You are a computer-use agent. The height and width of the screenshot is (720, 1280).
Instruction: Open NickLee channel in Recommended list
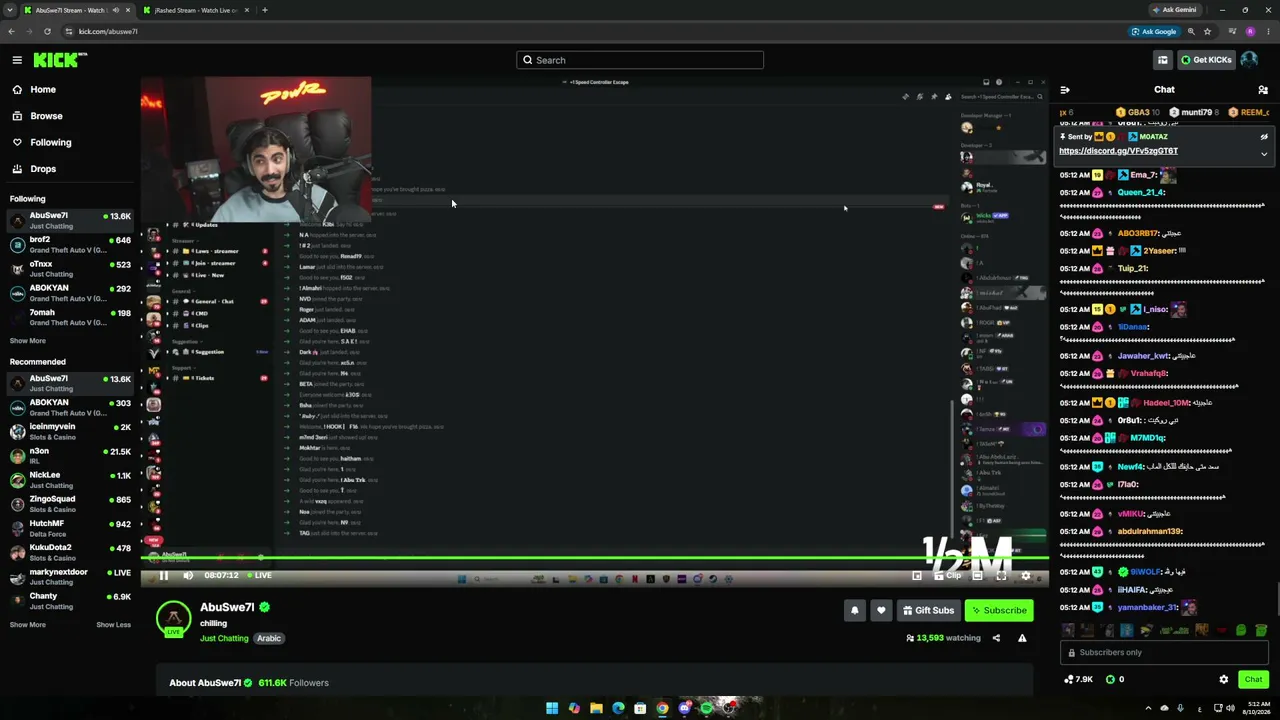[x=70, y=480]
